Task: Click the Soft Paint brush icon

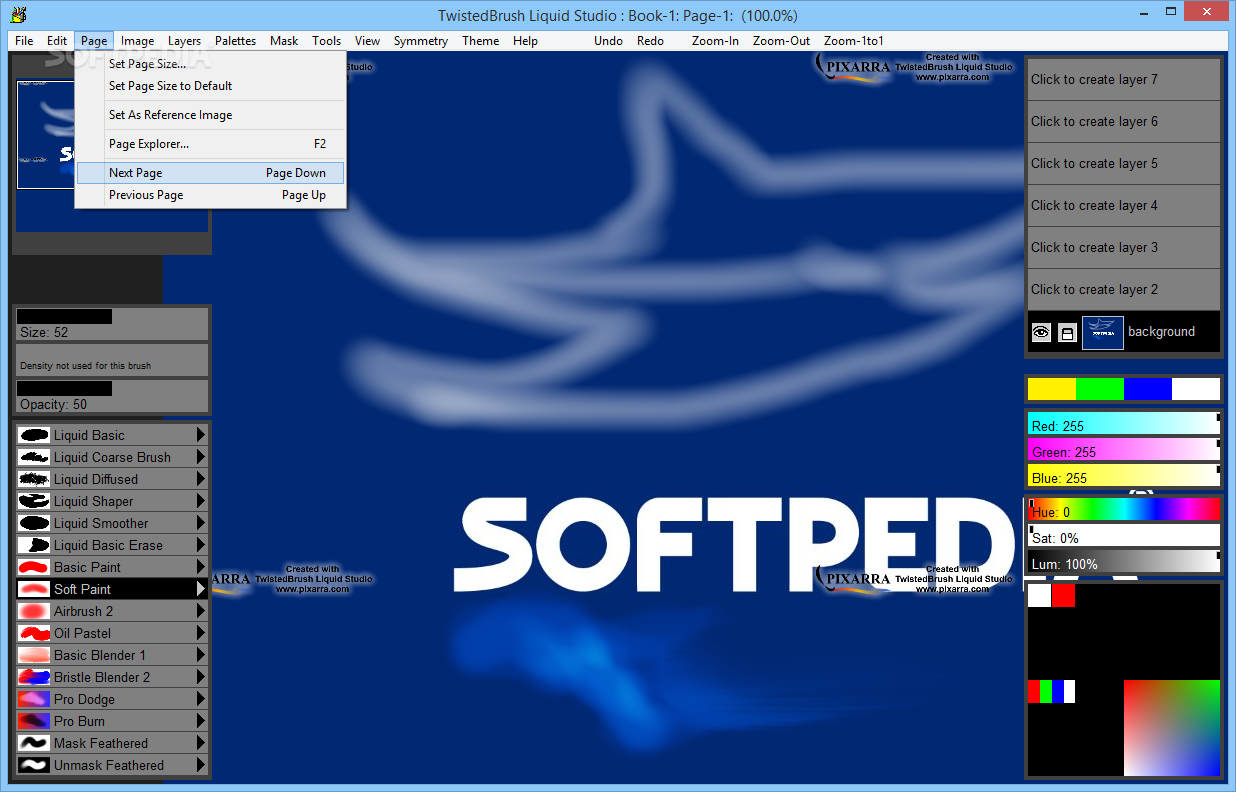Action: (x=34, y=589)
